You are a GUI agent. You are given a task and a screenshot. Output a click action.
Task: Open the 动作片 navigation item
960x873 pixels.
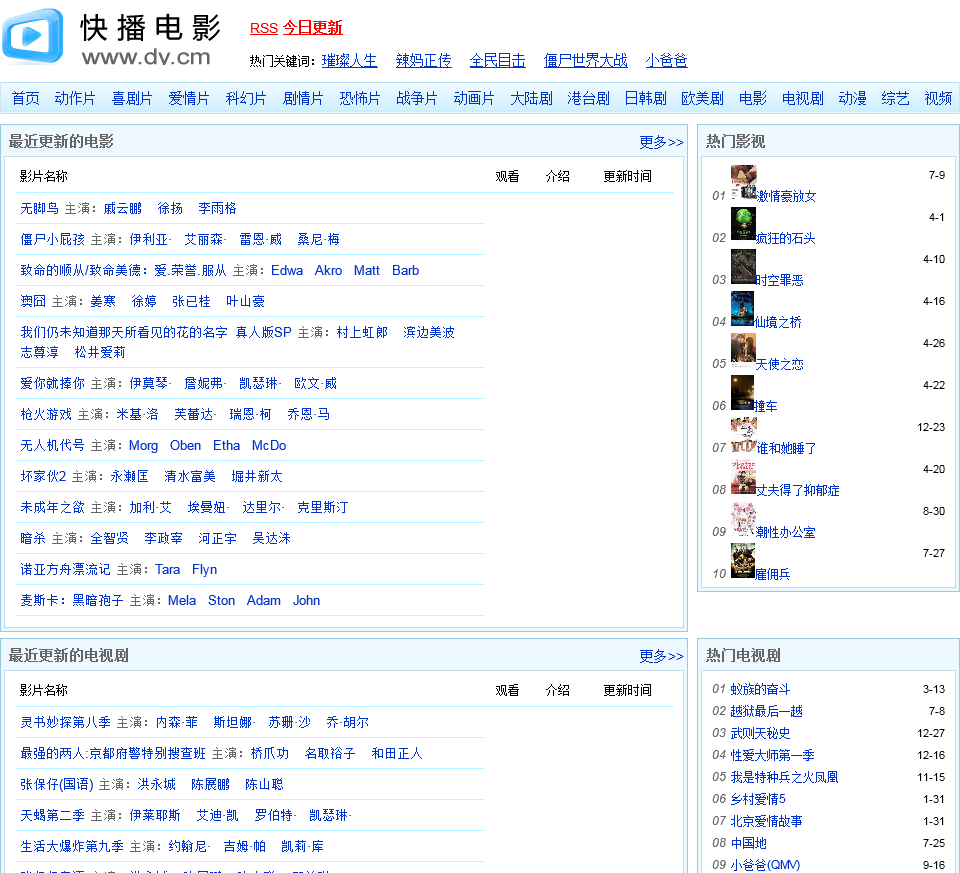coord(75,99)
